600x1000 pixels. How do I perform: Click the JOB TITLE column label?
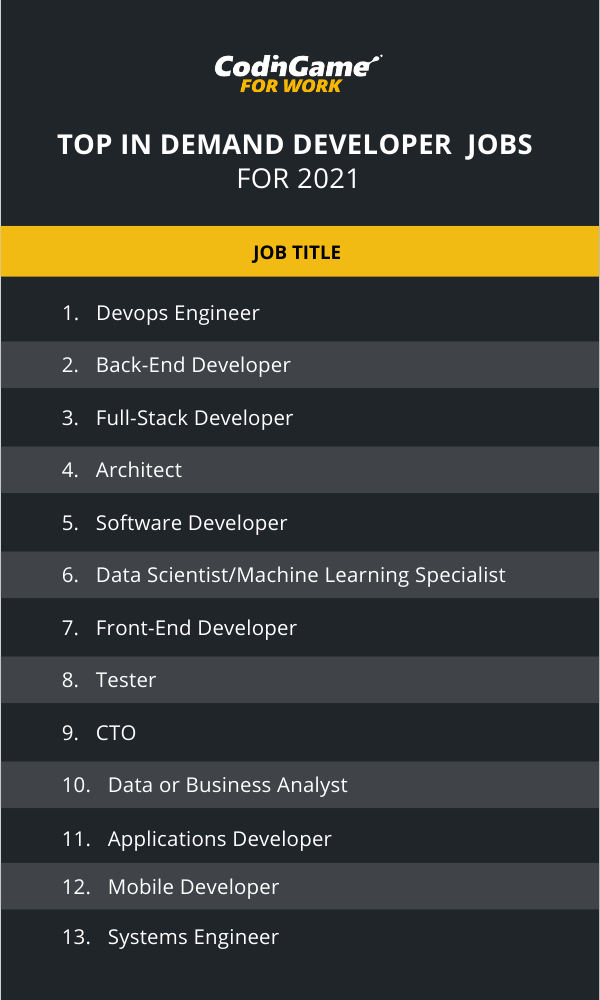(x=296, y=253)
